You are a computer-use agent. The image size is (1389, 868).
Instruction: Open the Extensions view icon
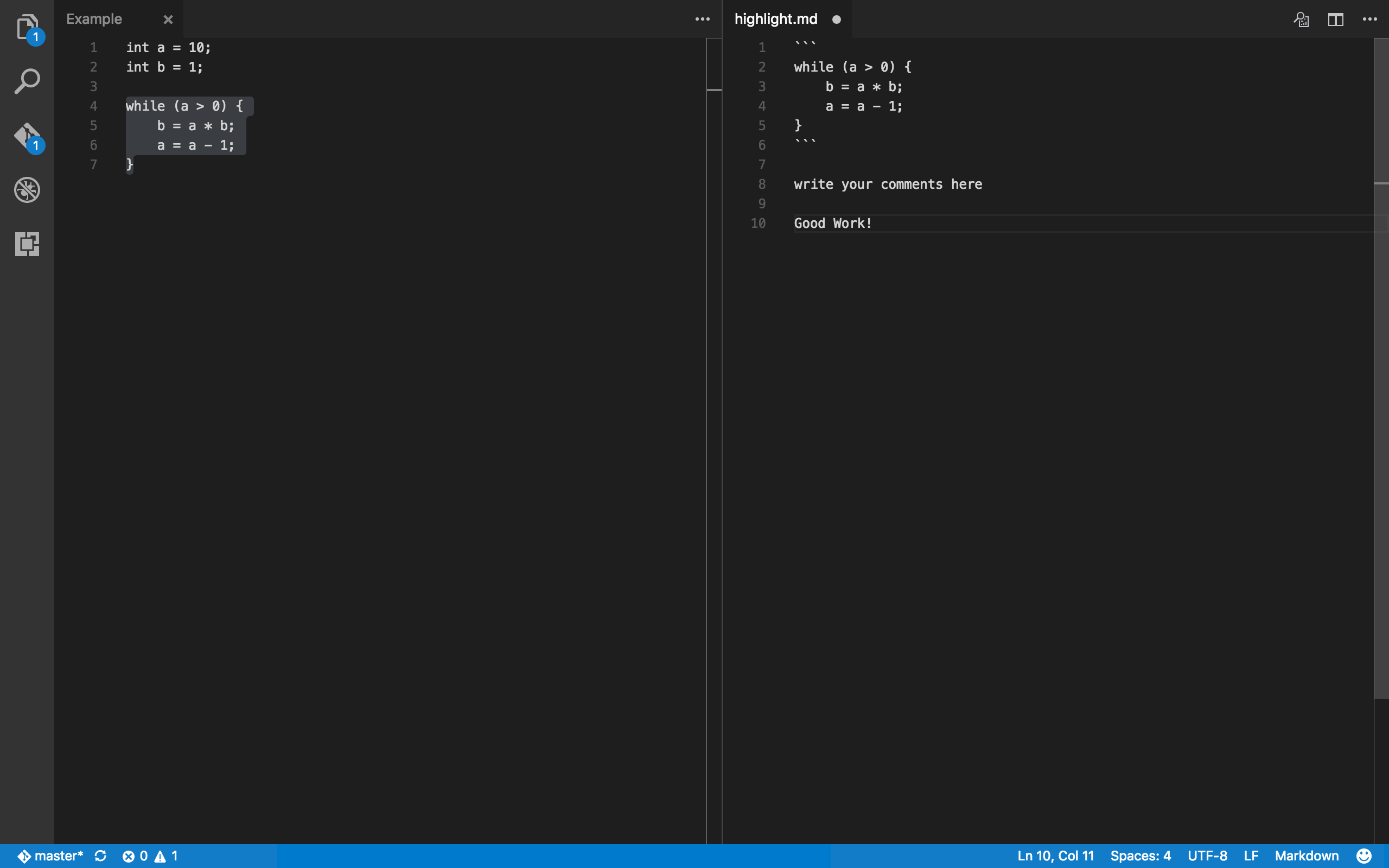(27, 244)
